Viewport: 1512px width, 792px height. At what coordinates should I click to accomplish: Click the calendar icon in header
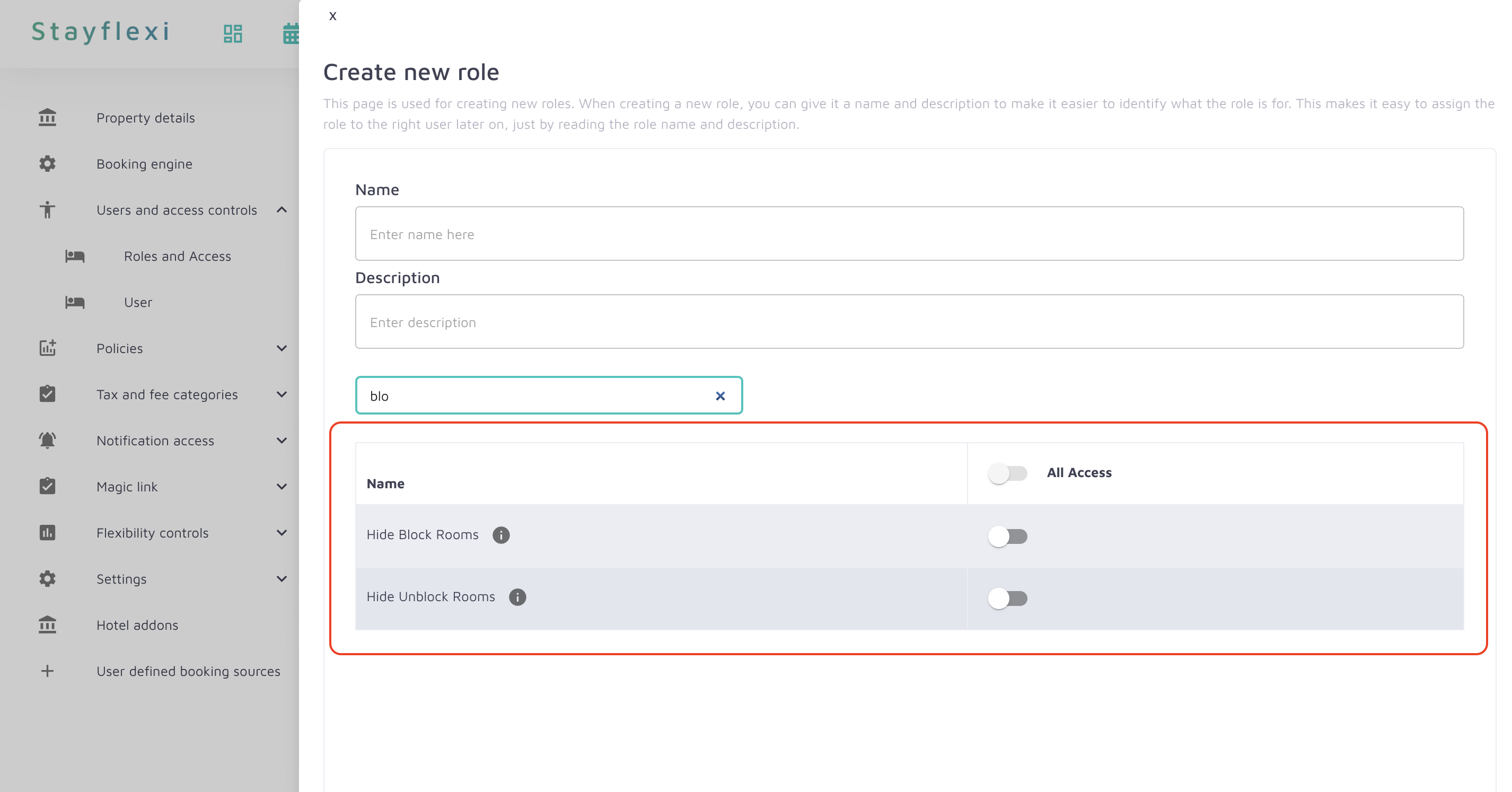pos(291,33)
